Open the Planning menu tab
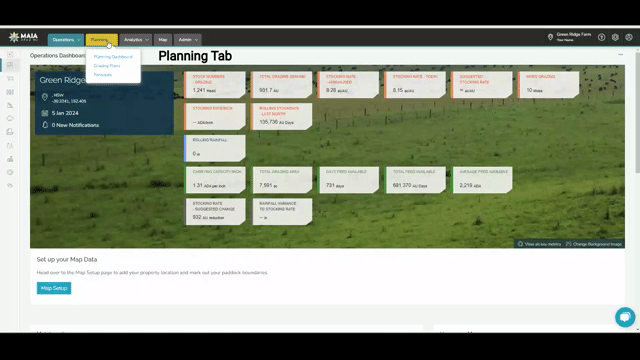This screenshot has width=640, height=360. [102, 40]
